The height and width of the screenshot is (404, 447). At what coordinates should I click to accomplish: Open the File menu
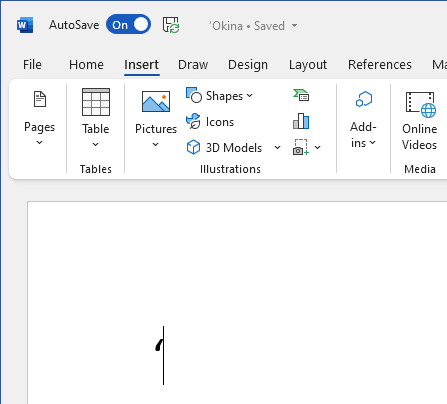tap(32, 65)
